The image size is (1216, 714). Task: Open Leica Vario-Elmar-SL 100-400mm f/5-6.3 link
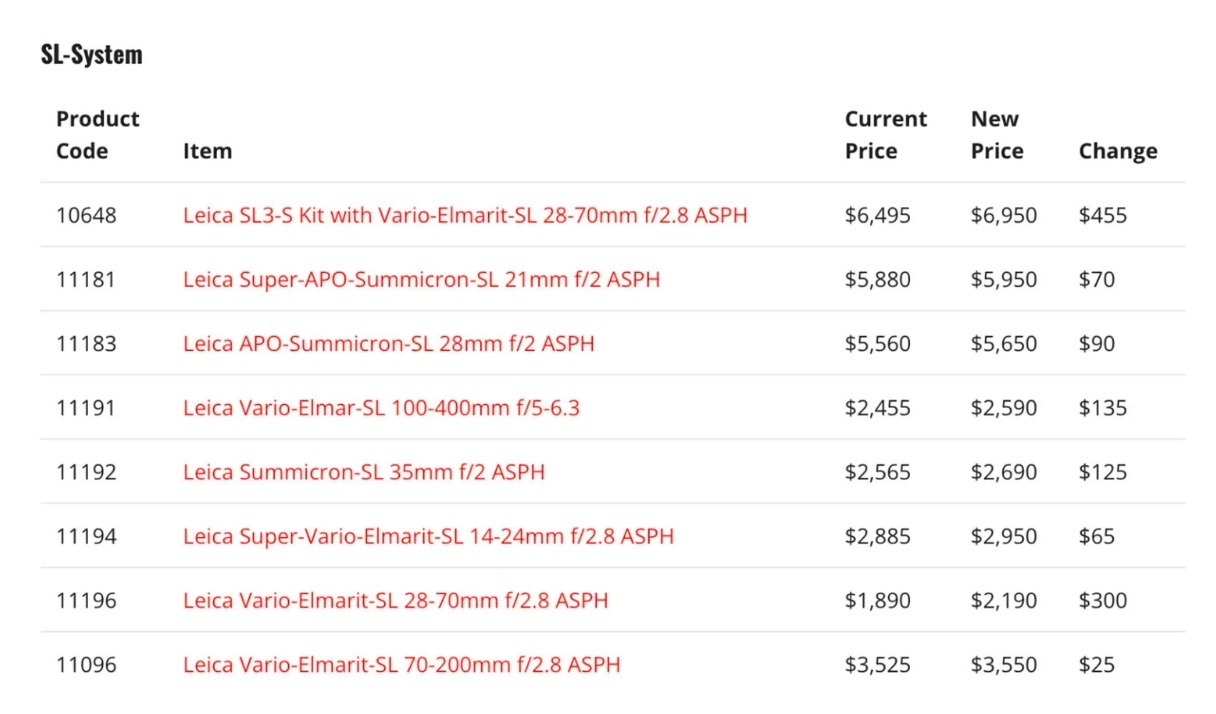coord(381,407)
